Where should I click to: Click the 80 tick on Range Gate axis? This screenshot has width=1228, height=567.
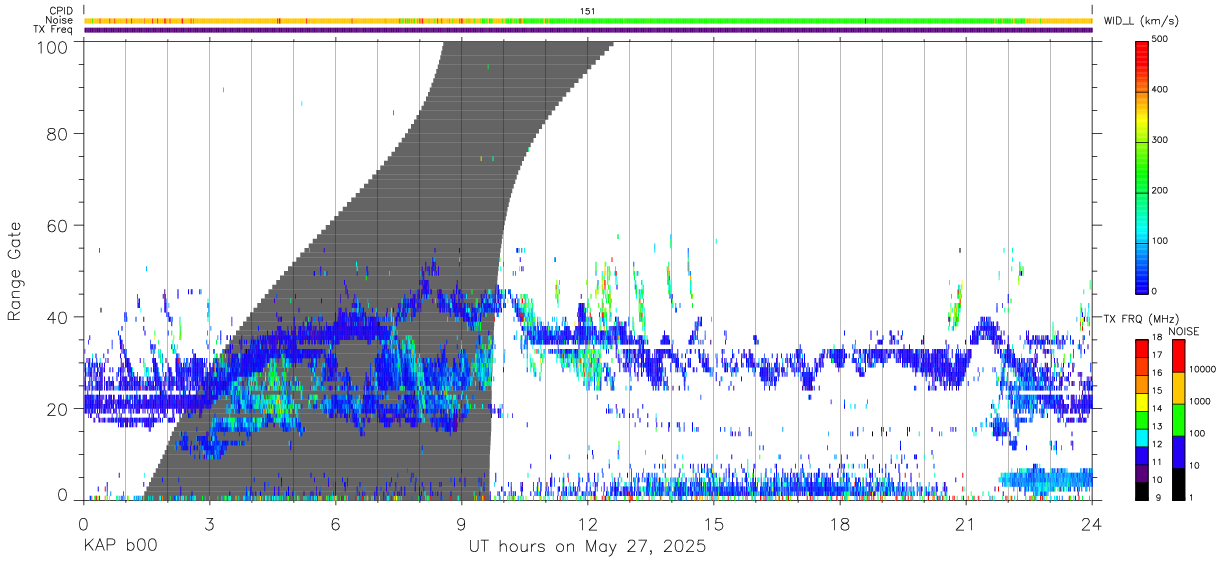coord(56,134)
